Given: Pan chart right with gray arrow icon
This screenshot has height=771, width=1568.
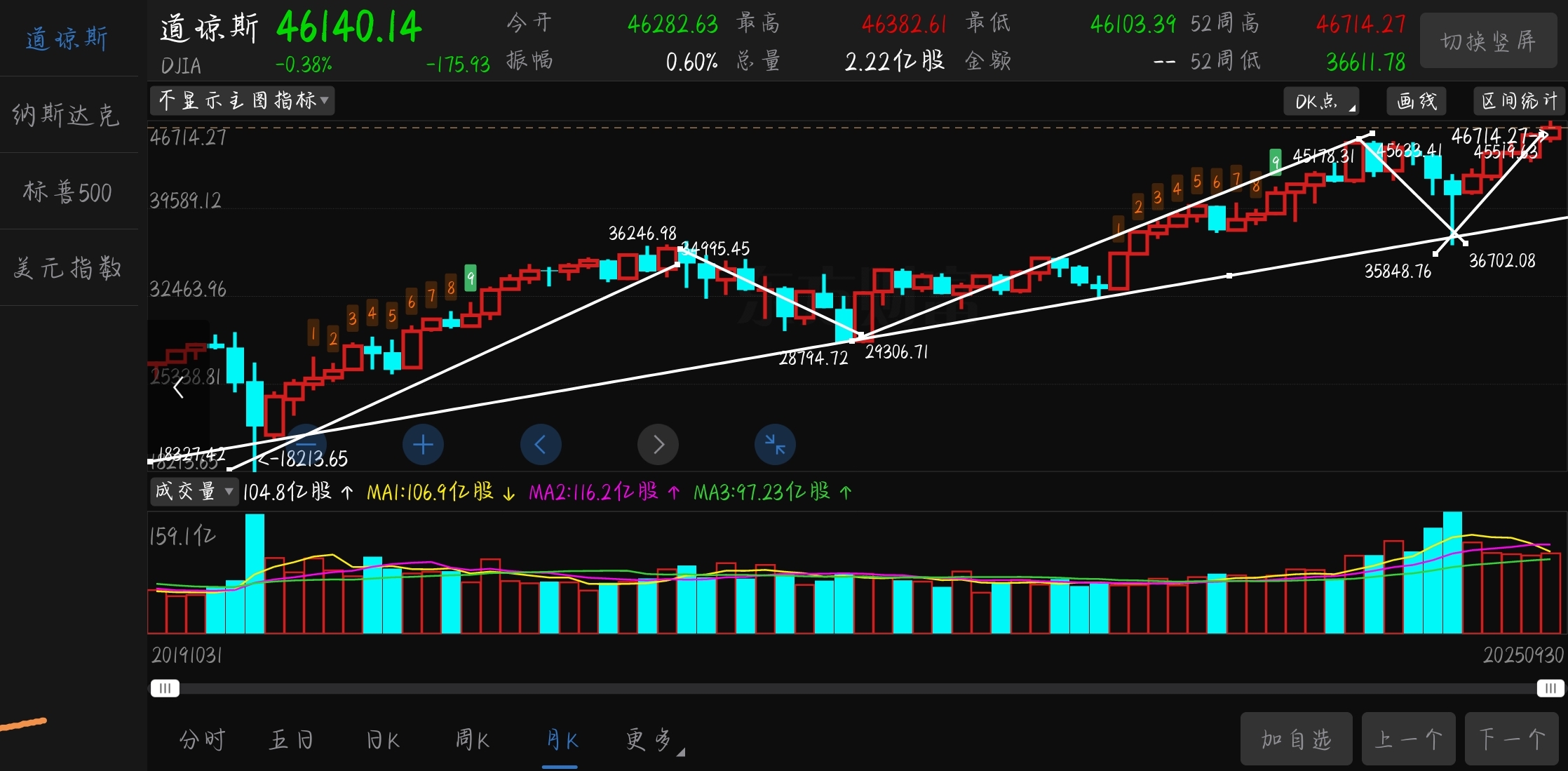Looking at the screenshot, I should pos(658,445).
